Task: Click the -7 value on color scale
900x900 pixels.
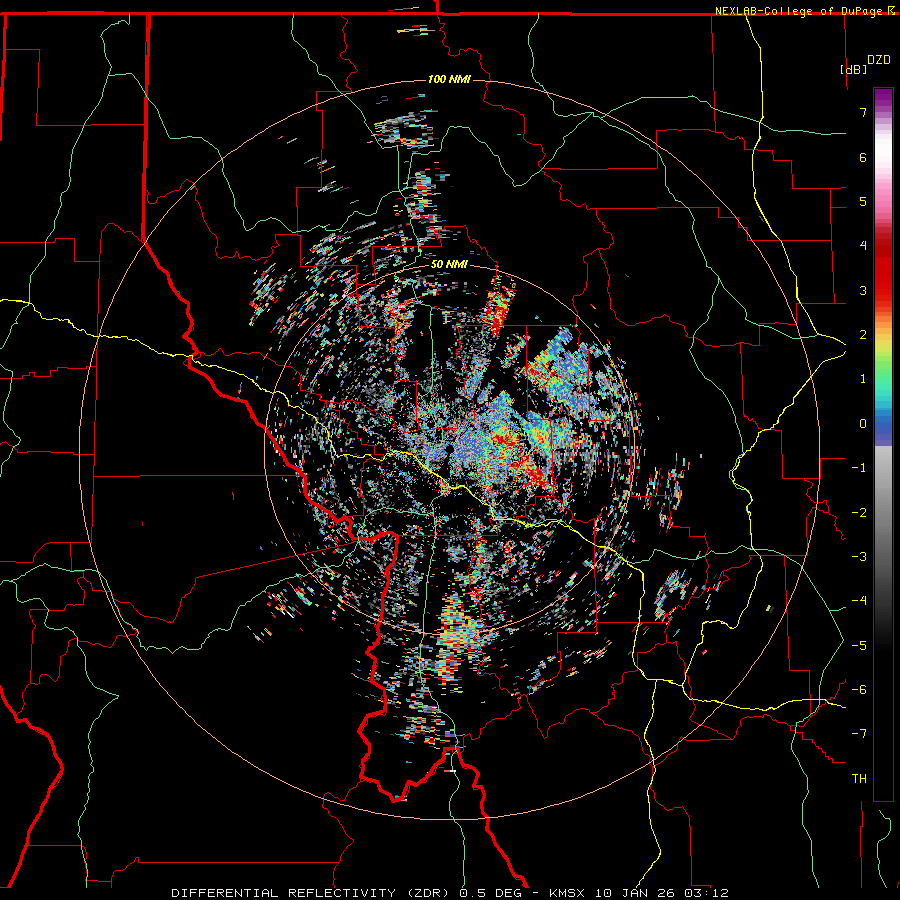Action: 859,734
